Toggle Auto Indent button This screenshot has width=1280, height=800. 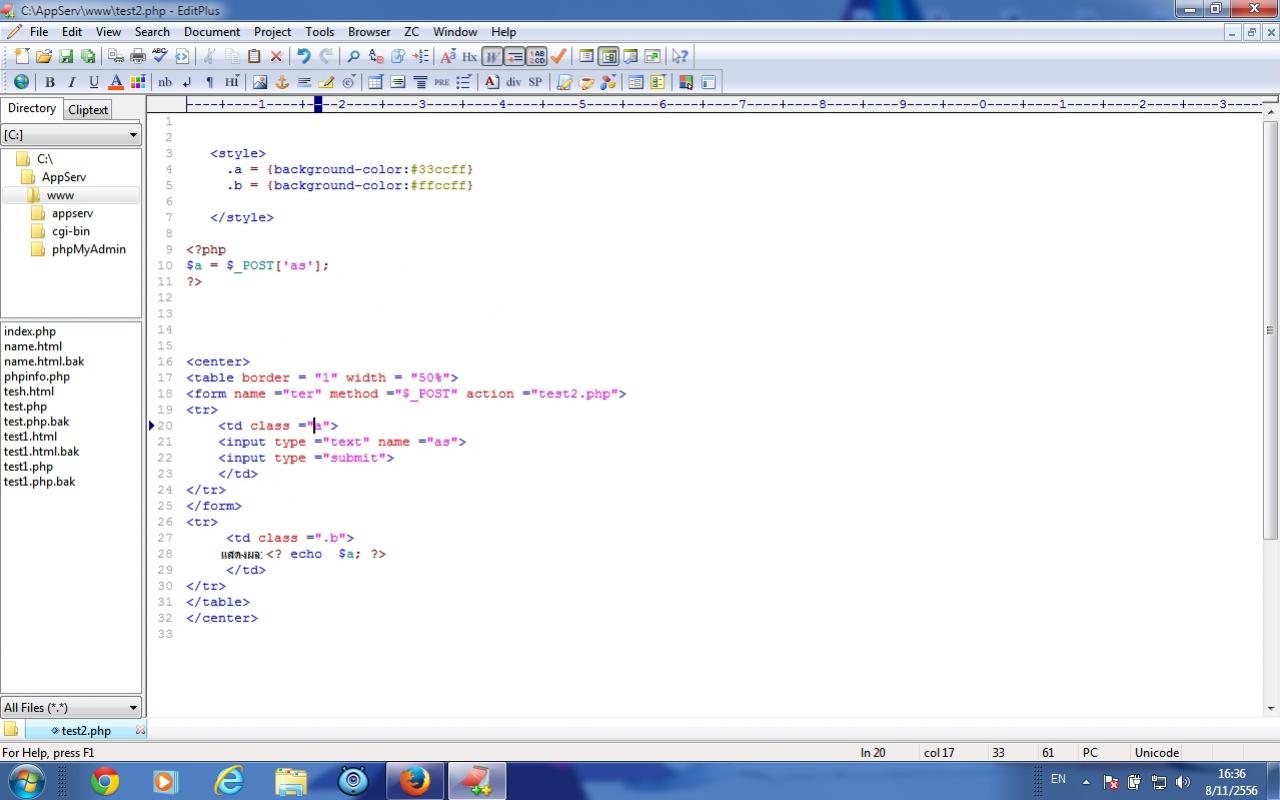tap(515, 56)
